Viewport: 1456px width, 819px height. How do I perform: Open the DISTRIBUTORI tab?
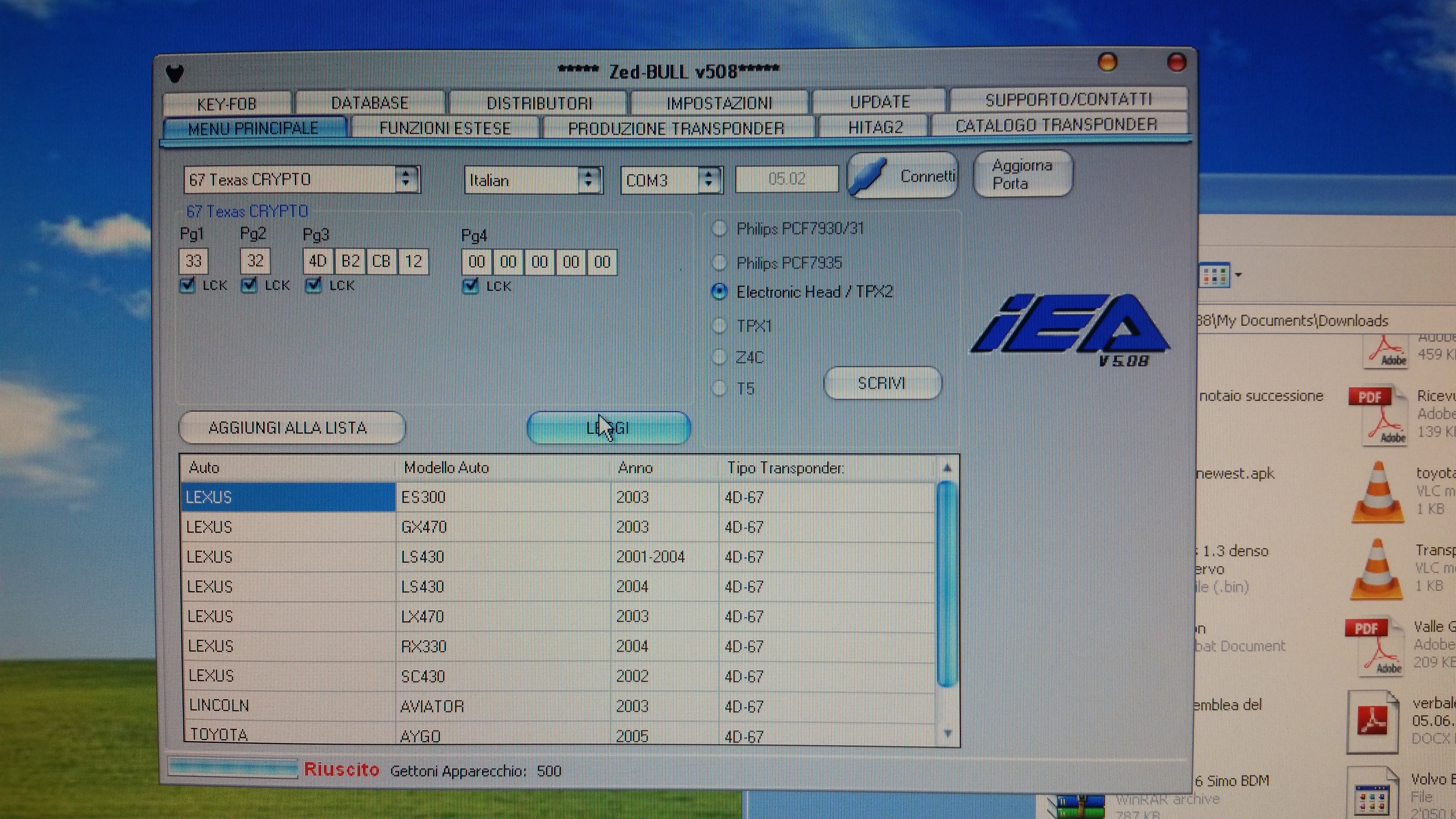(539, 102)
